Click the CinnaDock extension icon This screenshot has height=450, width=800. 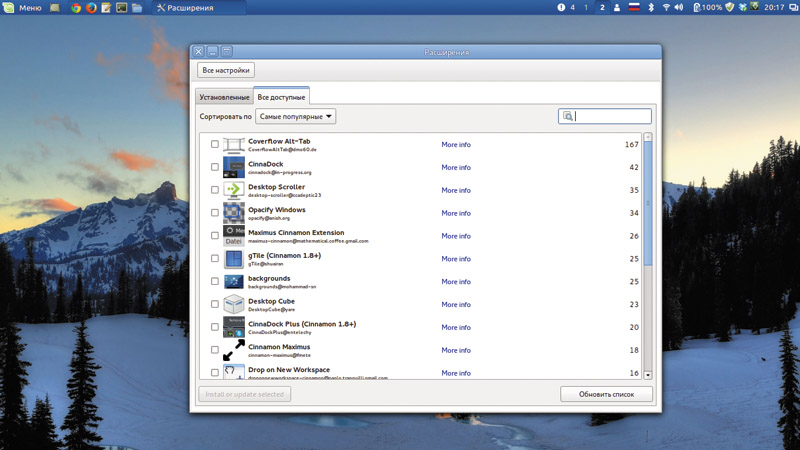pyautogui.click(x=234, y=167)
